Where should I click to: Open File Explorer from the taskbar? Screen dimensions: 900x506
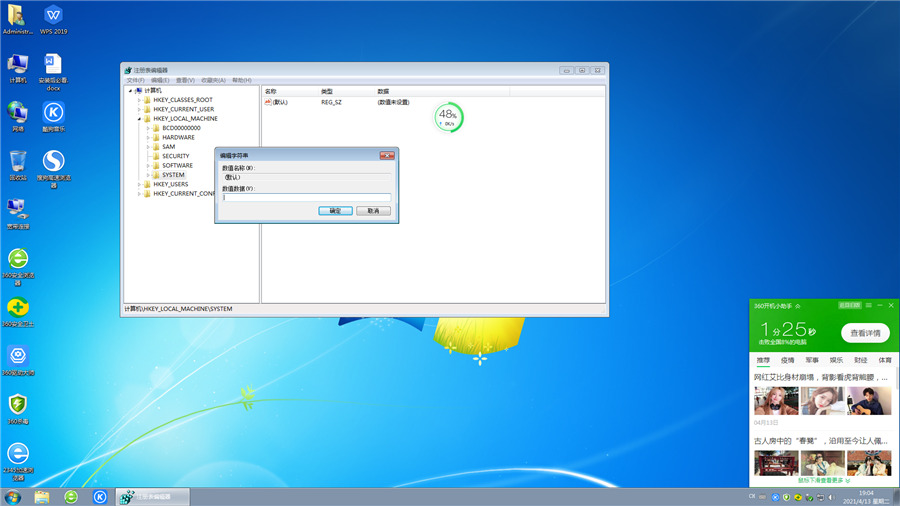41,497
